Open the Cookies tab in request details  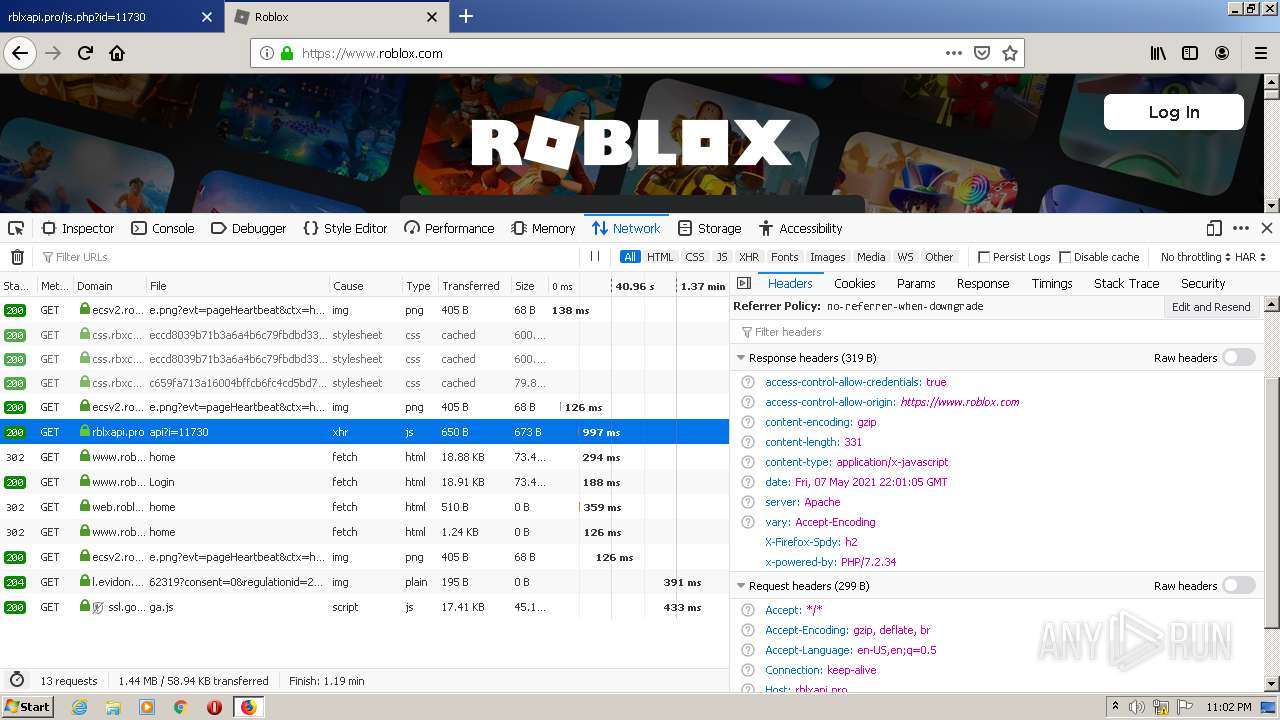coord(854,283)
